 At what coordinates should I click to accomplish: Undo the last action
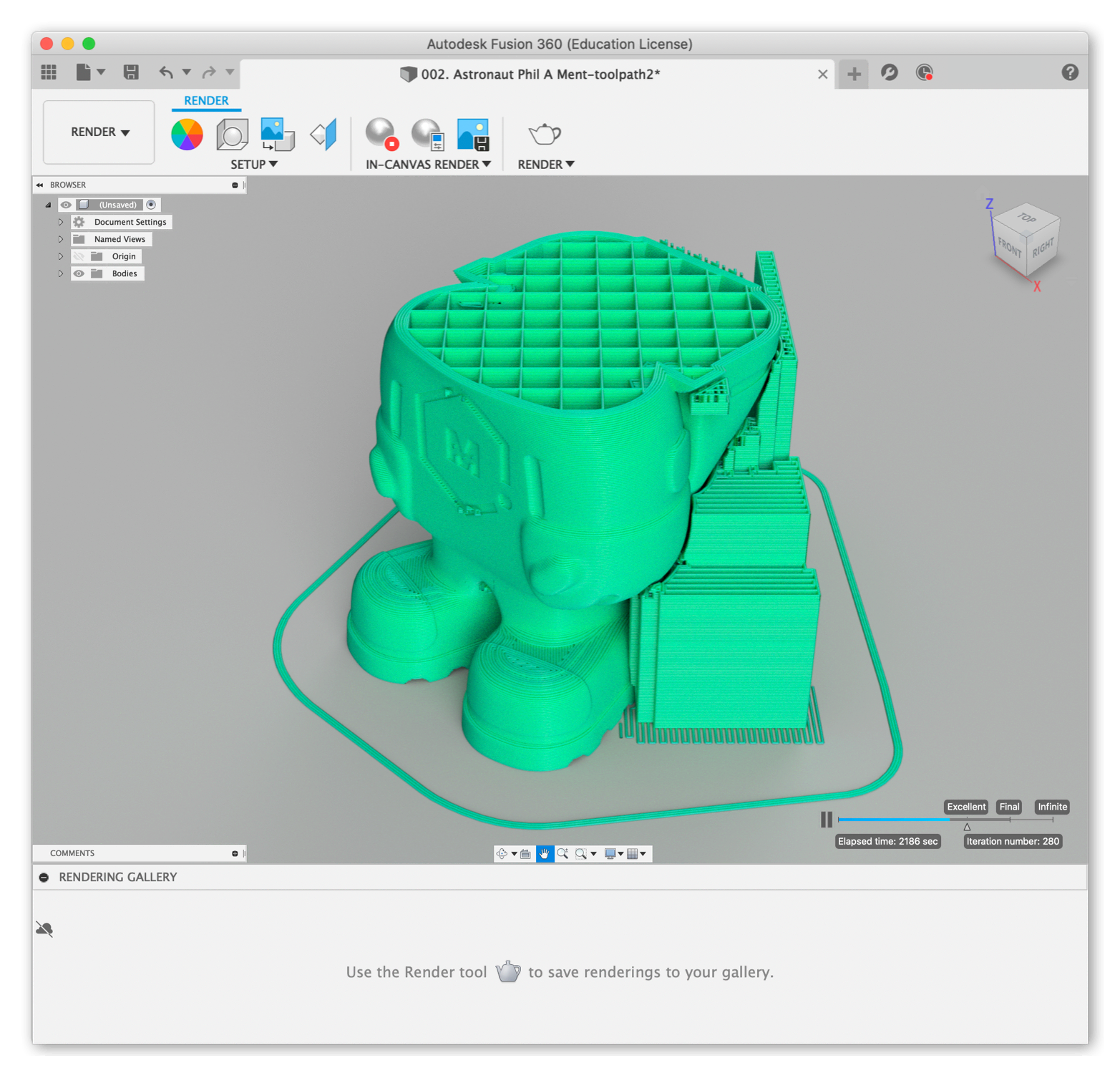click(x=166, y=72)
